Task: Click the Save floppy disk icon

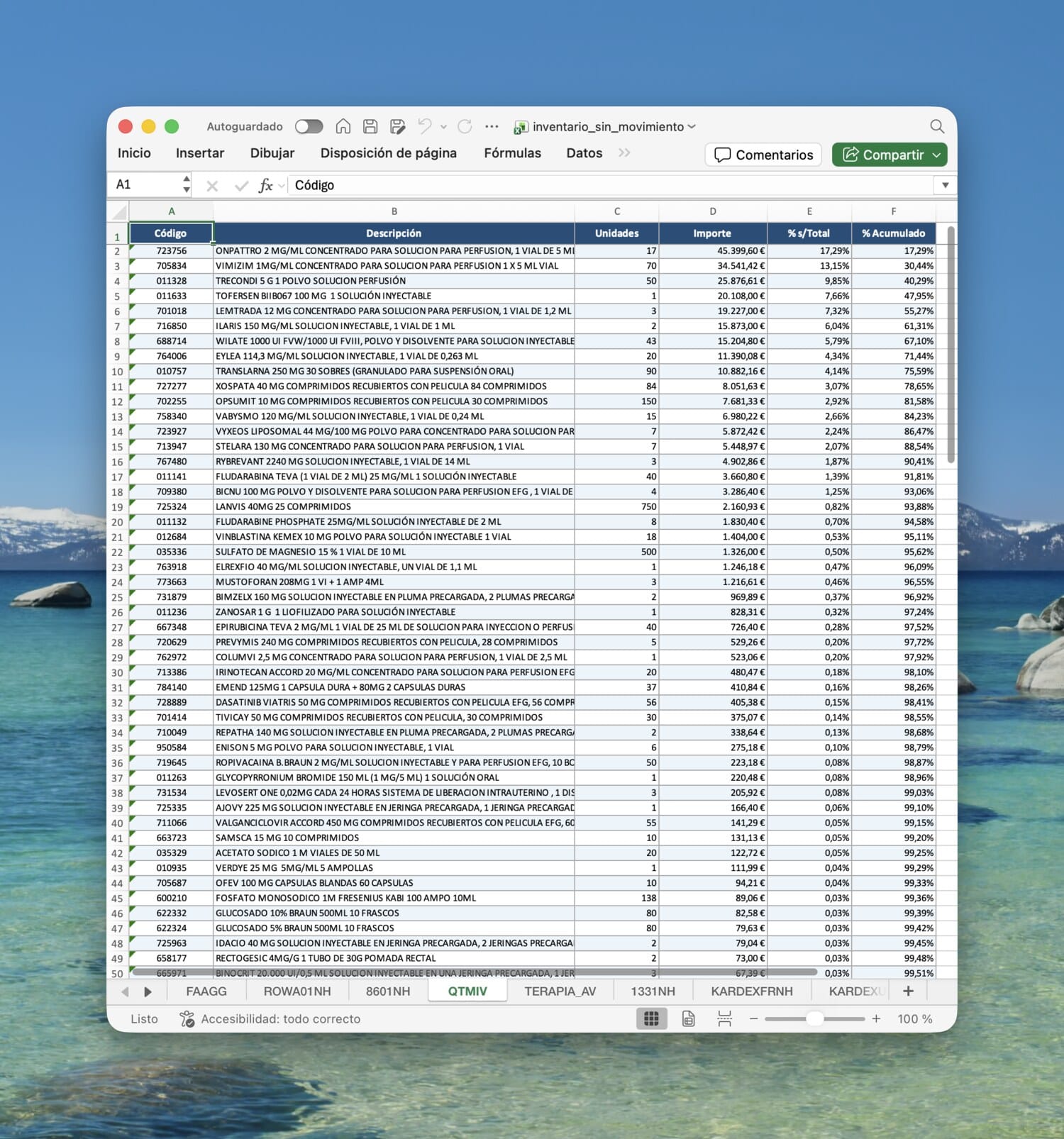Action: pos(370,126)
